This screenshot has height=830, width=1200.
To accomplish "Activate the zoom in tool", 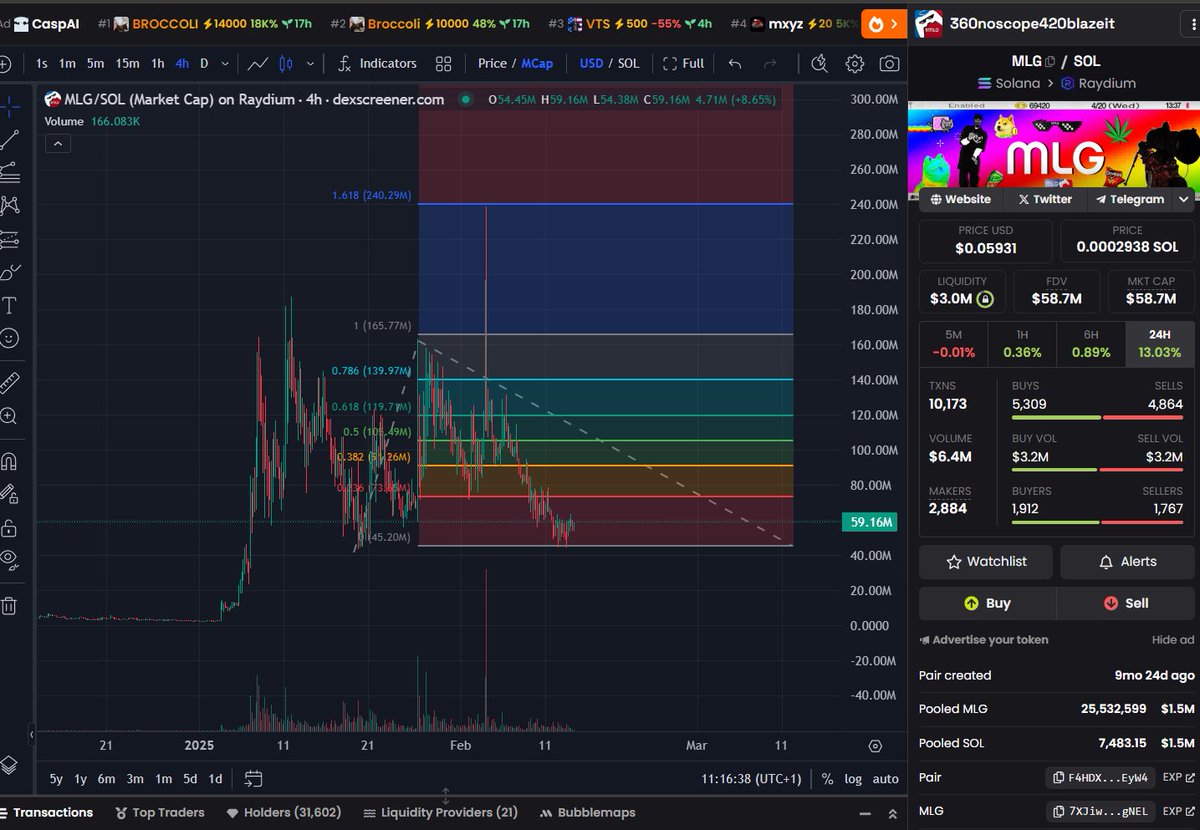I will (x=9, y=416).
